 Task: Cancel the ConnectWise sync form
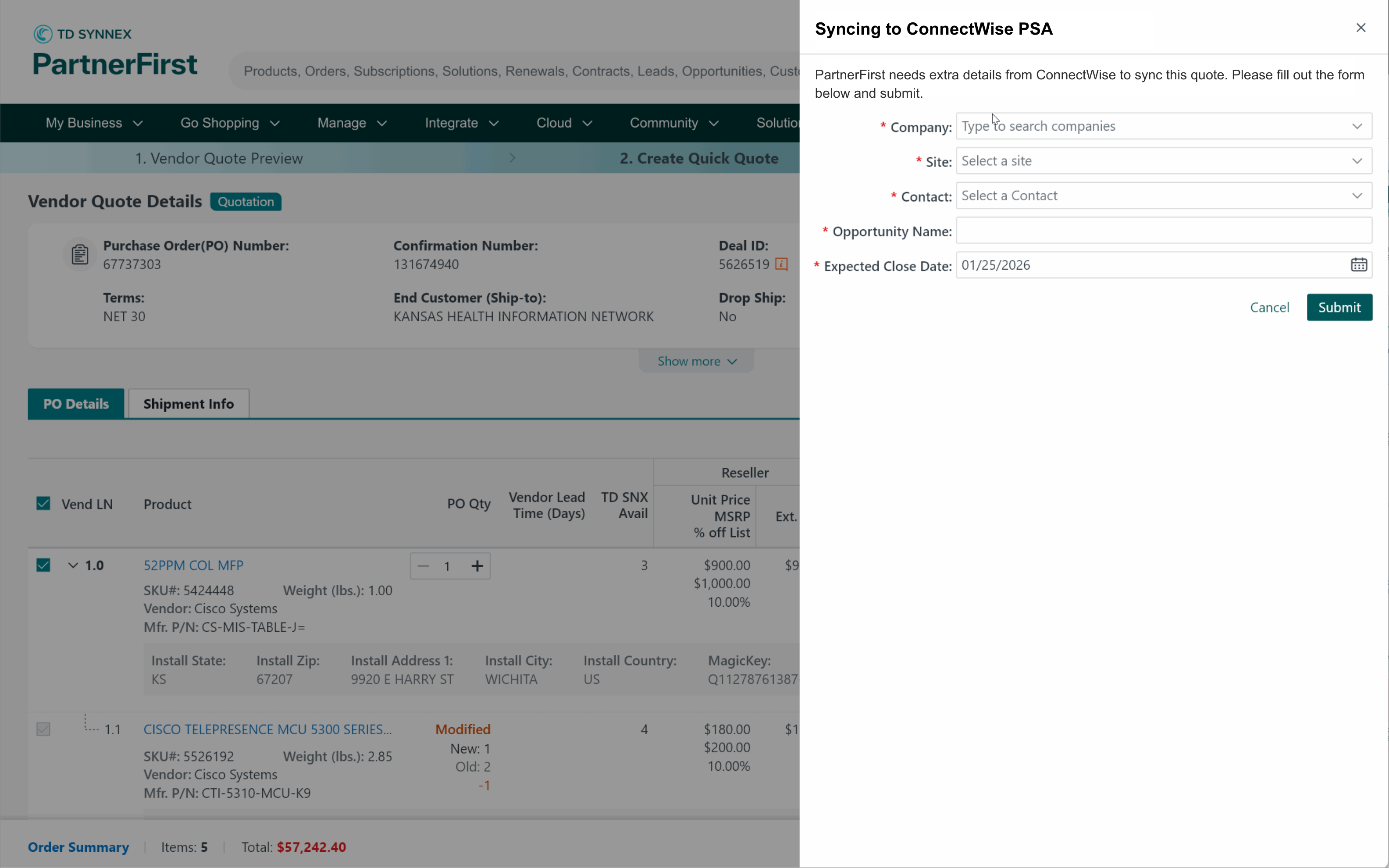click(x=1270, y=307)
